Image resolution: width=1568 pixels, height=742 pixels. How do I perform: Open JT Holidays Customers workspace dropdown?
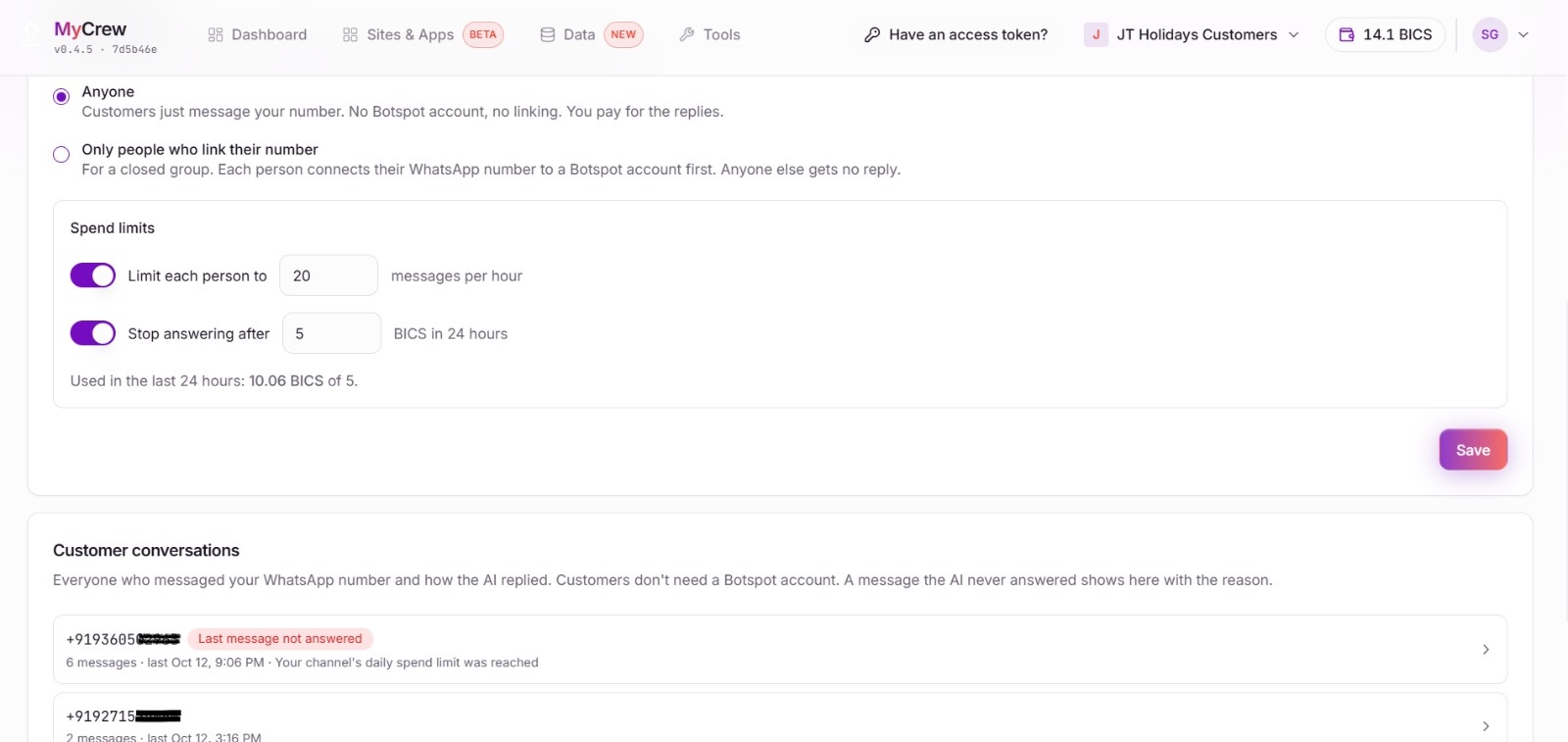click(x=1194, y=34)
